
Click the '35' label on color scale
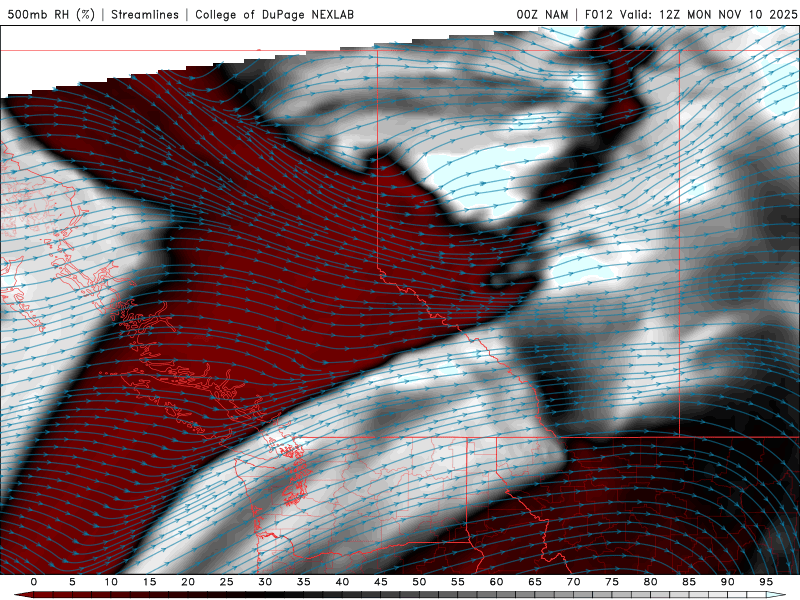(304, 582)
